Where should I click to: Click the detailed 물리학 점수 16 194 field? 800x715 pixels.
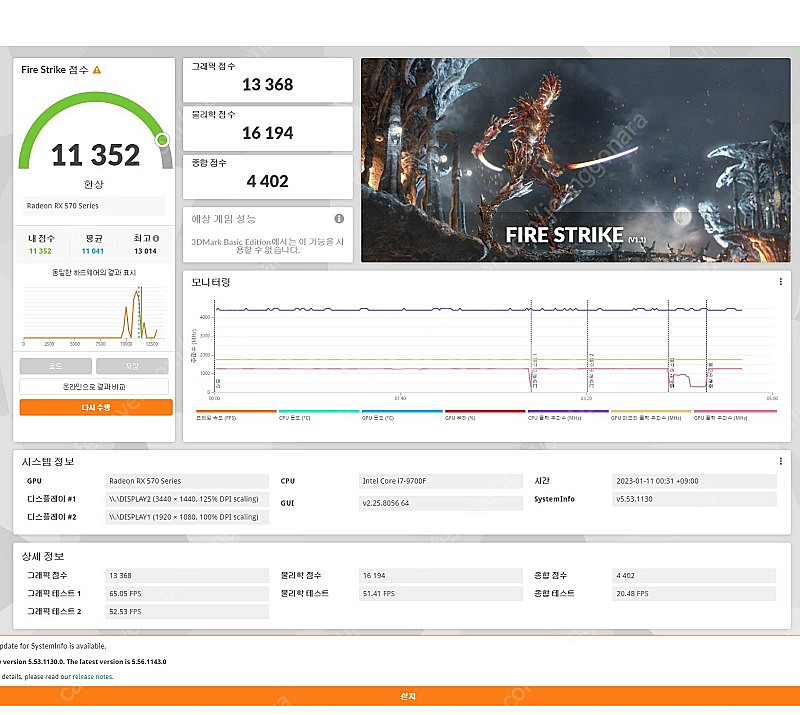tap(441, 576)
